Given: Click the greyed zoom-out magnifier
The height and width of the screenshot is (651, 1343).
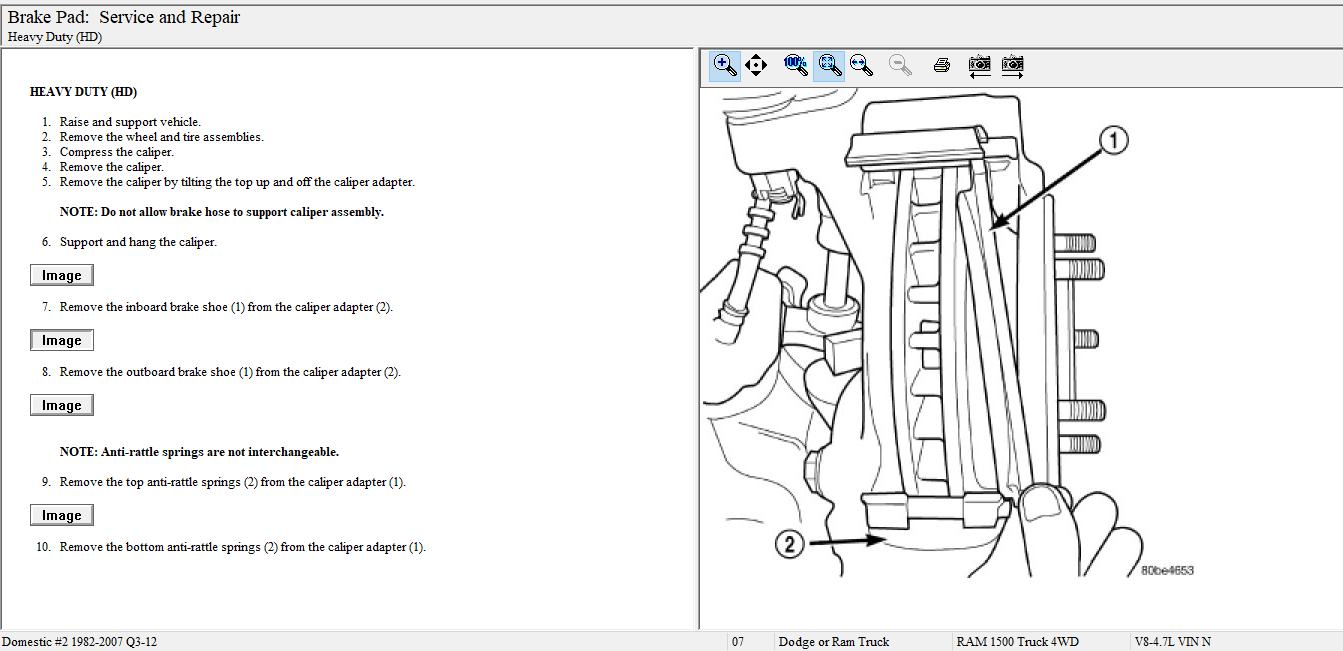Looking at the screenshot, I should 901,66.
